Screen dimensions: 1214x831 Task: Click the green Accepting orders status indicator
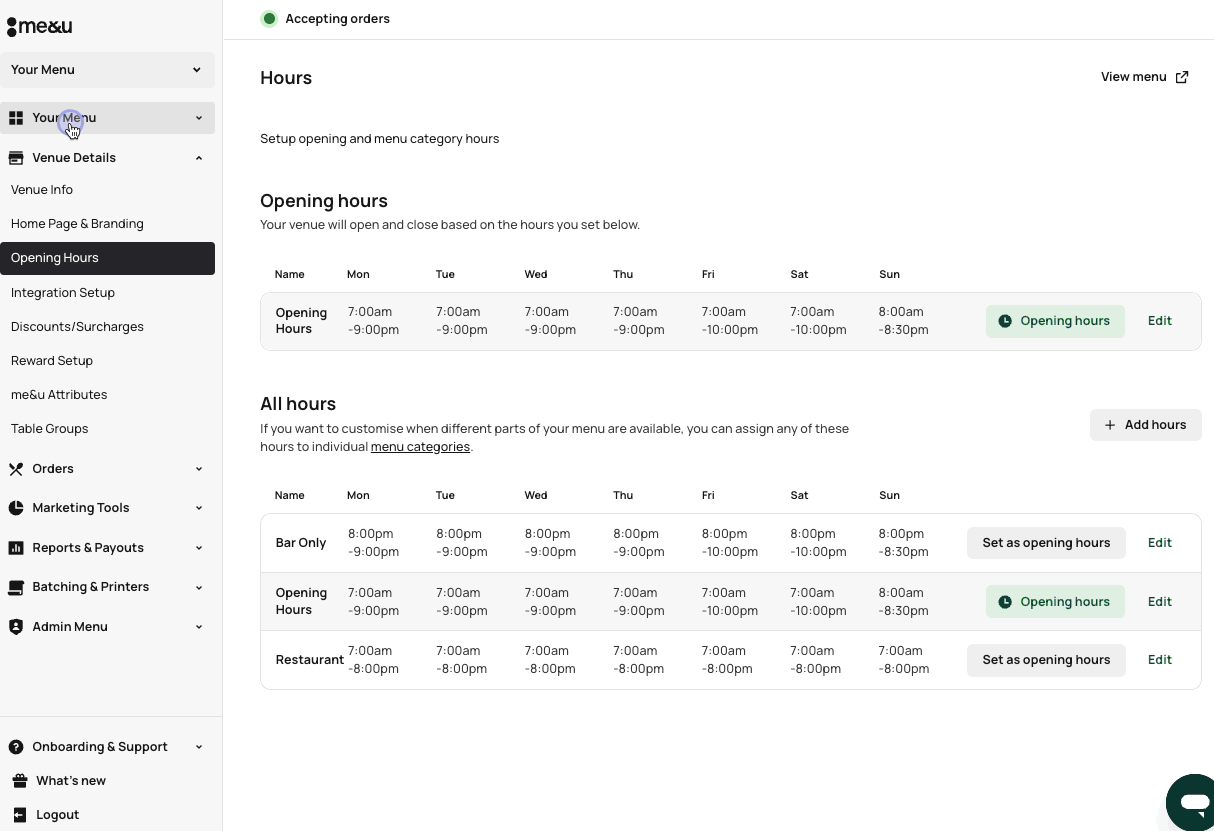(x=269, y=19)
